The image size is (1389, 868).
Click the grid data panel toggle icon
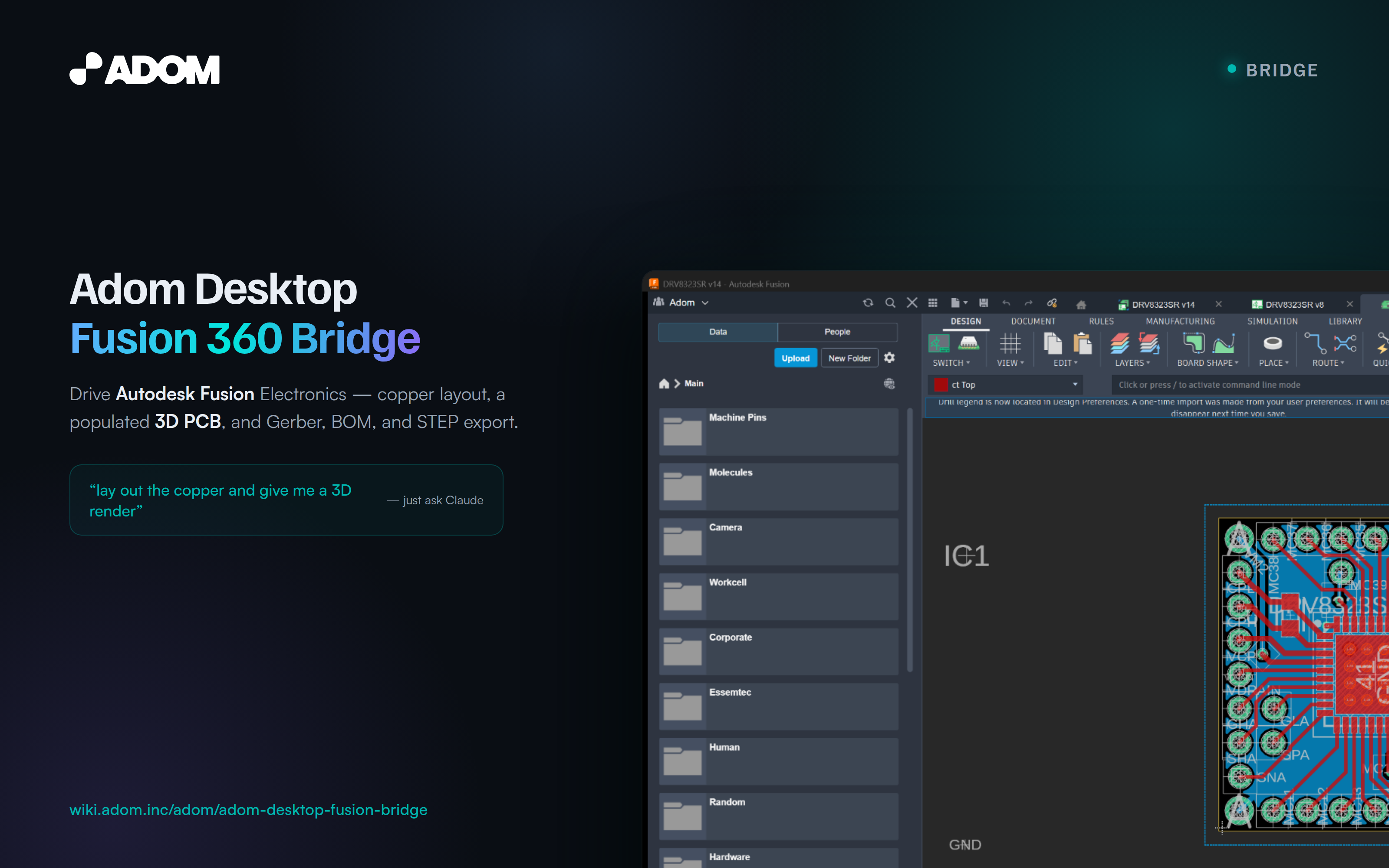(x=933, y=302)
